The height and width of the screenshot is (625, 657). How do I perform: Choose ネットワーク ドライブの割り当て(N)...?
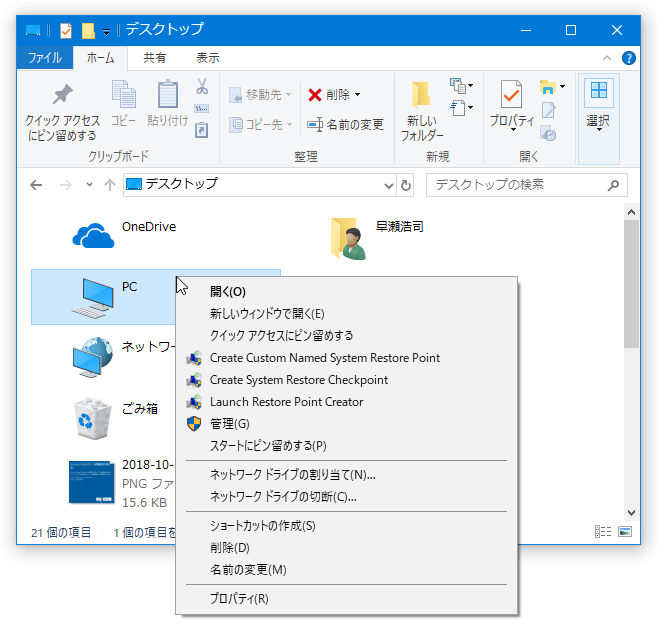346,475
